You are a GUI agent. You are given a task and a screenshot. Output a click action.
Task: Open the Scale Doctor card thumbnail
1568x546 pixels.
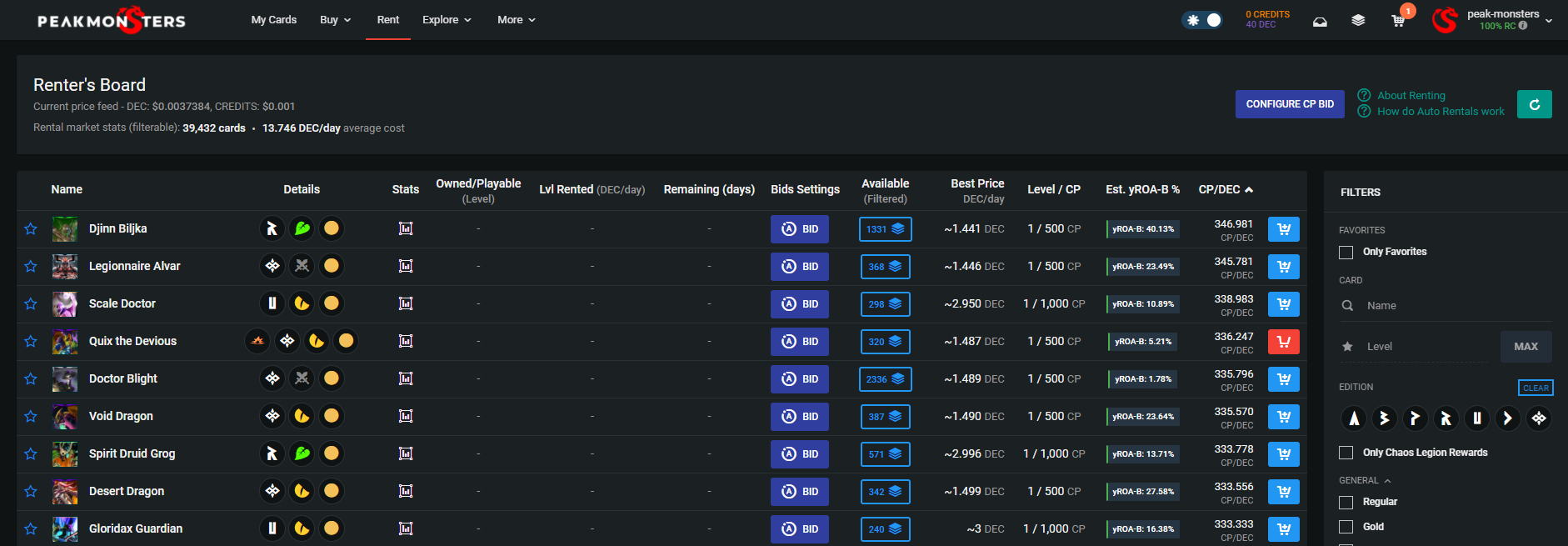pos(65,303)
